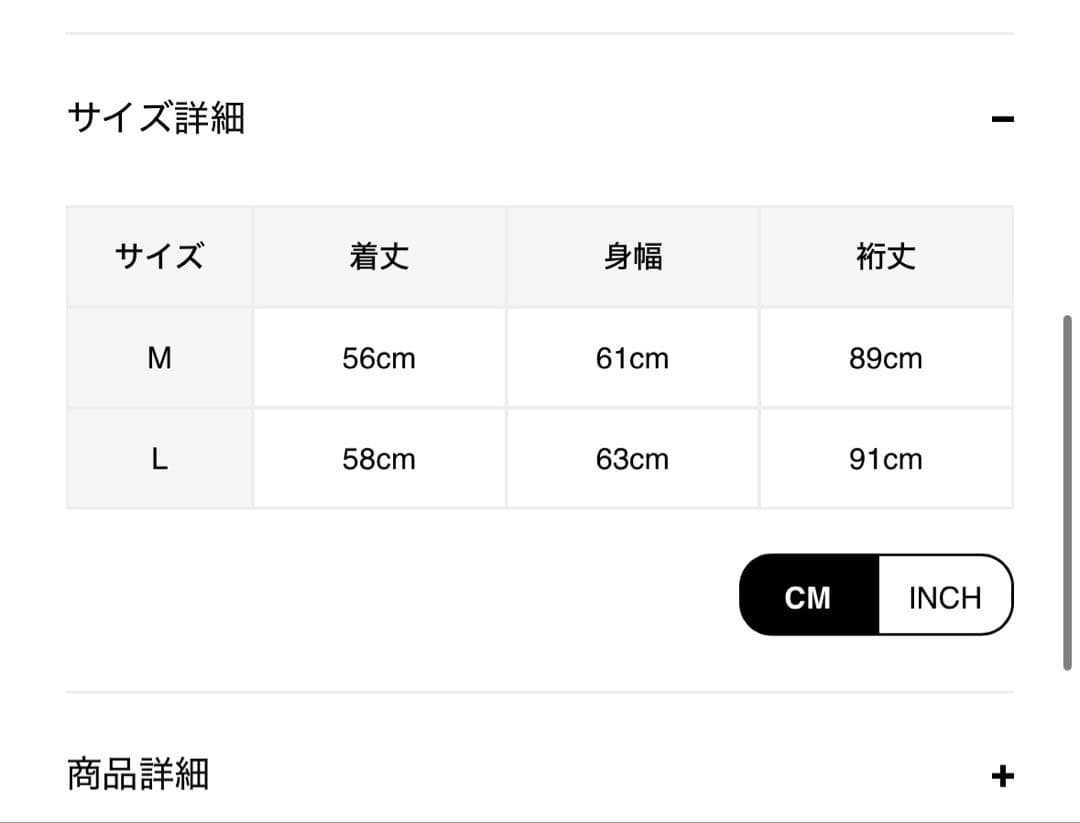The image size is (1080, 823).
Task: Click the 61cm body width cell
Action: click(632, 358)
